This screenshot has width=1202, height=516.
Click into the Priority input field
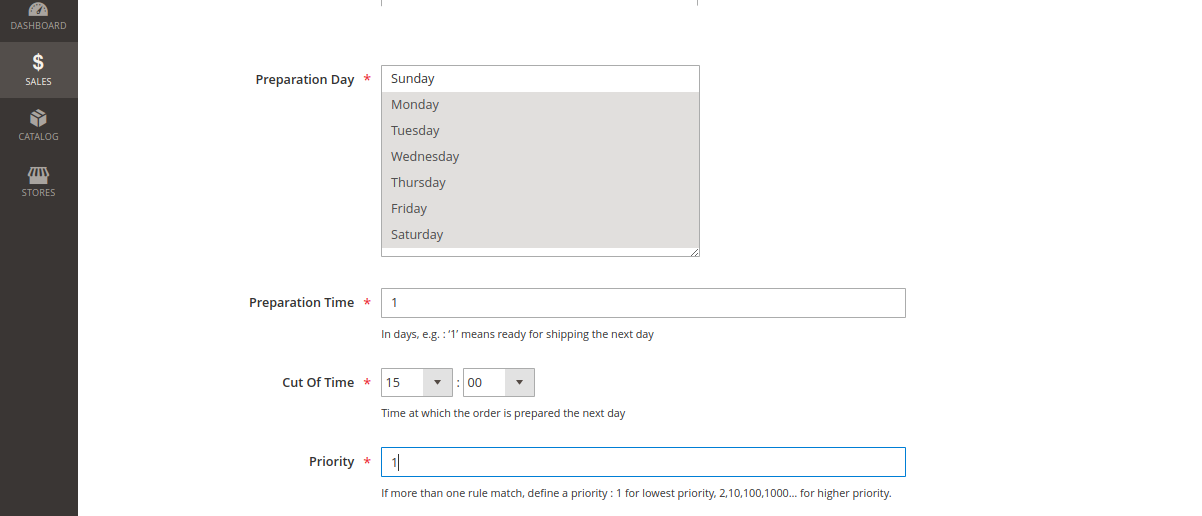click(643, 462)
